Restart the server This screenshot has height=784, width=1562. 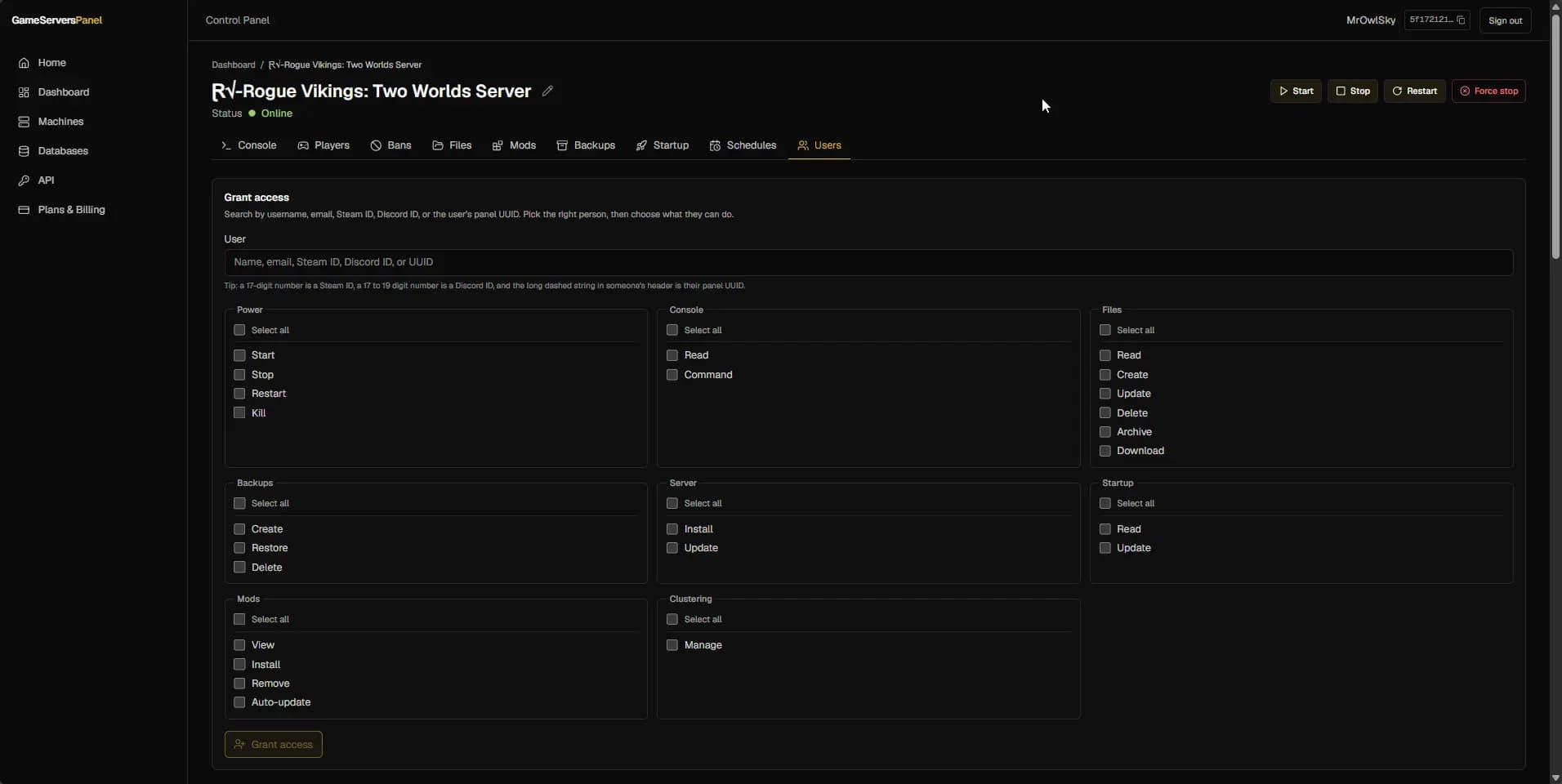pyautogui.click(x=1415, y=91)
